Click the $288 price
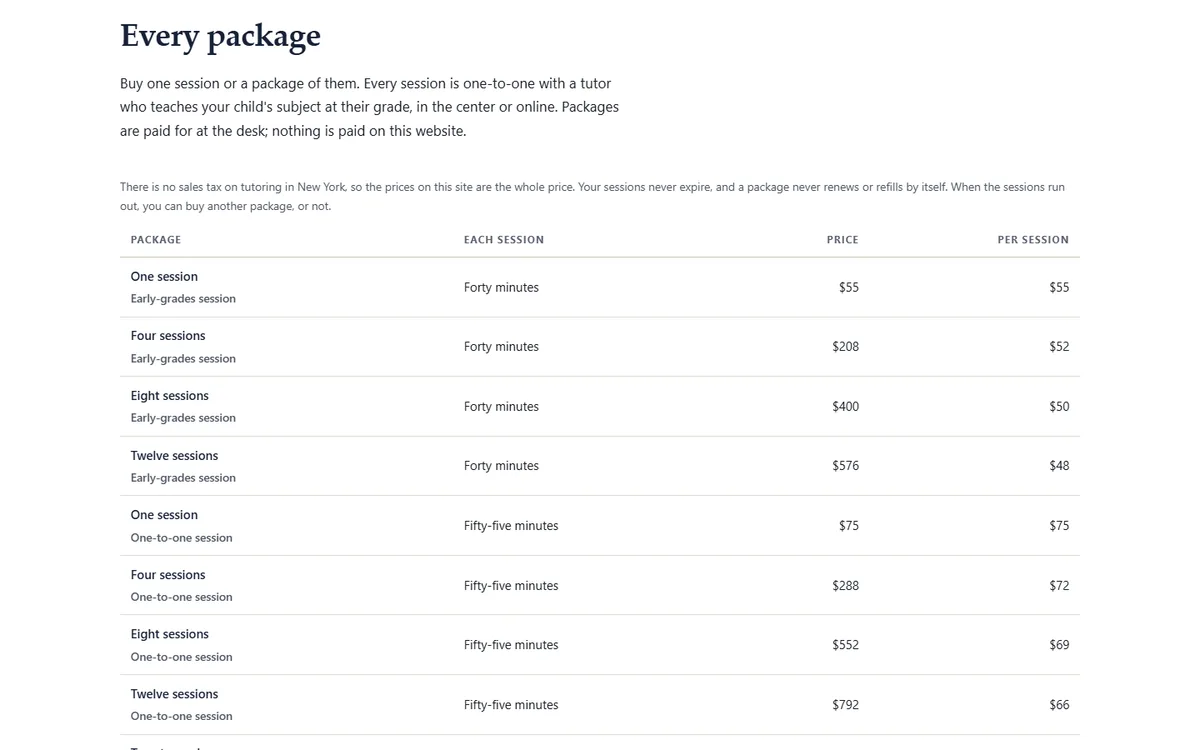Viewport: 1200px width, 750px height. click(x=846, y=586)
